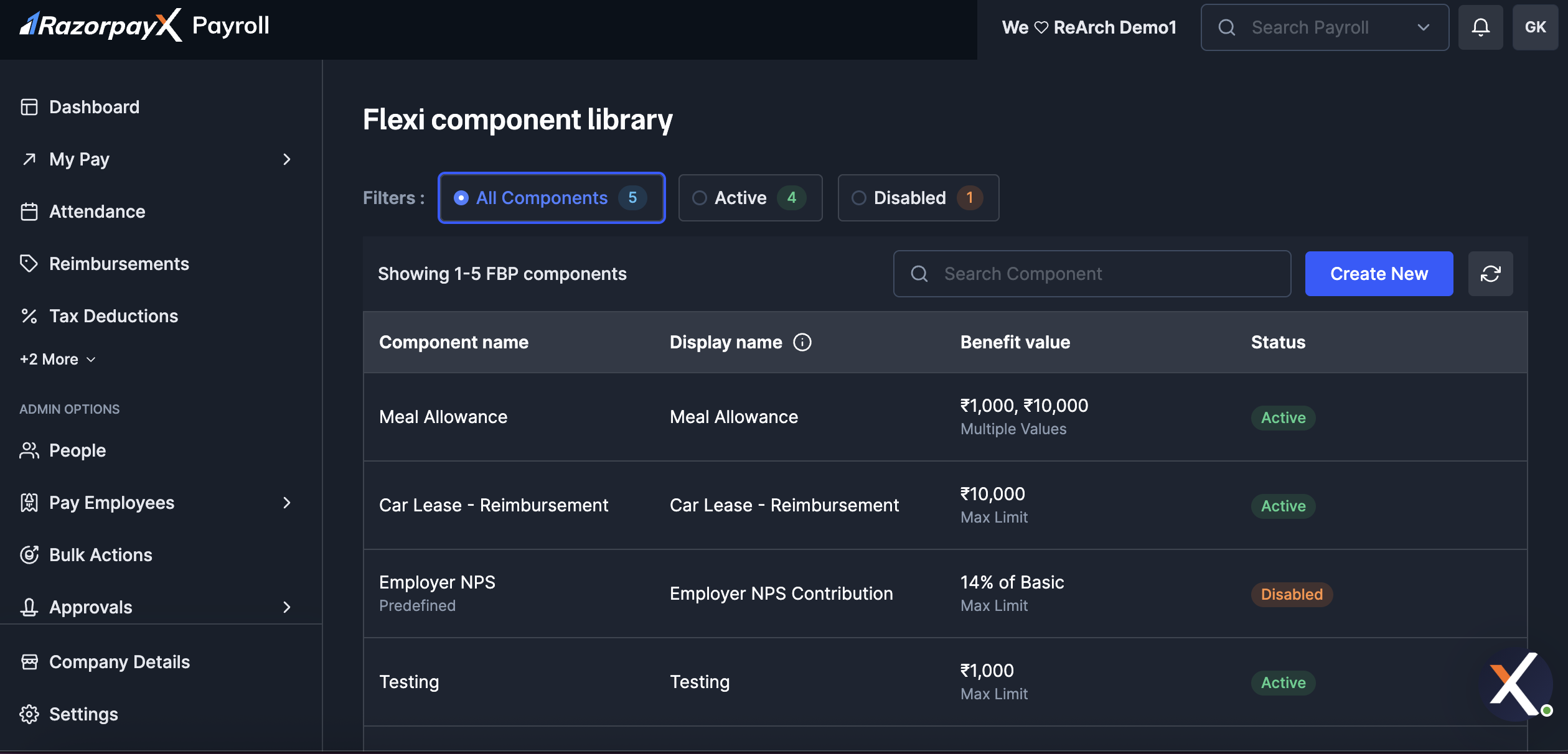Click Employer NPS Contribution display name
The width and height of the screenshot is (1568, 754).
tap(781, 593)
